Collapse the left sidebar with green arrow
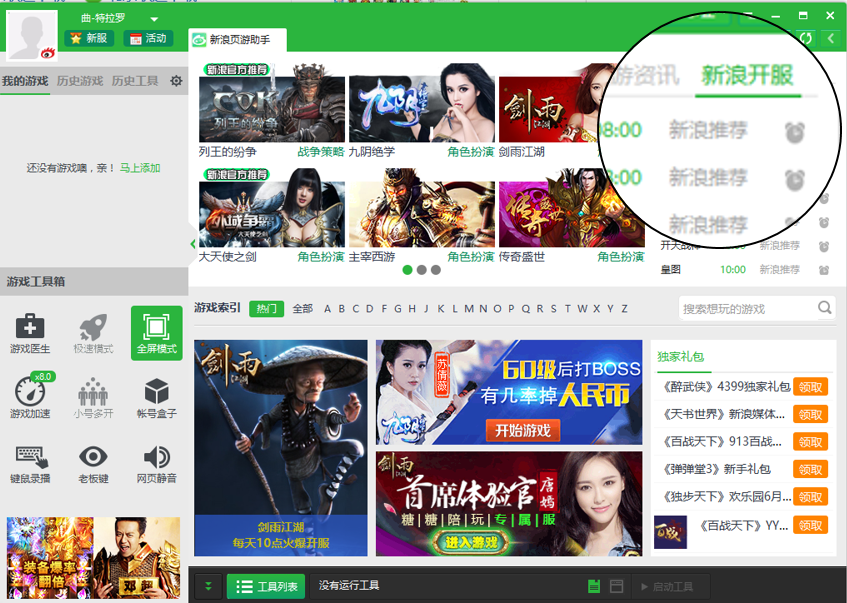The width and height of the screenshot is (847, 603). (192, 244)
